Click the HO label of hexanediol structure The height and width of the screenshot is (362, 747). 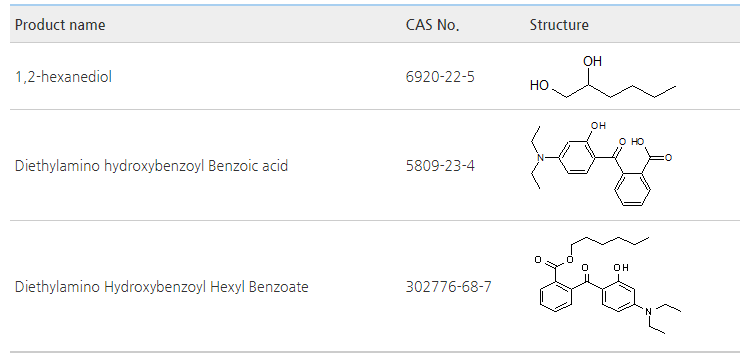[539, 85]
